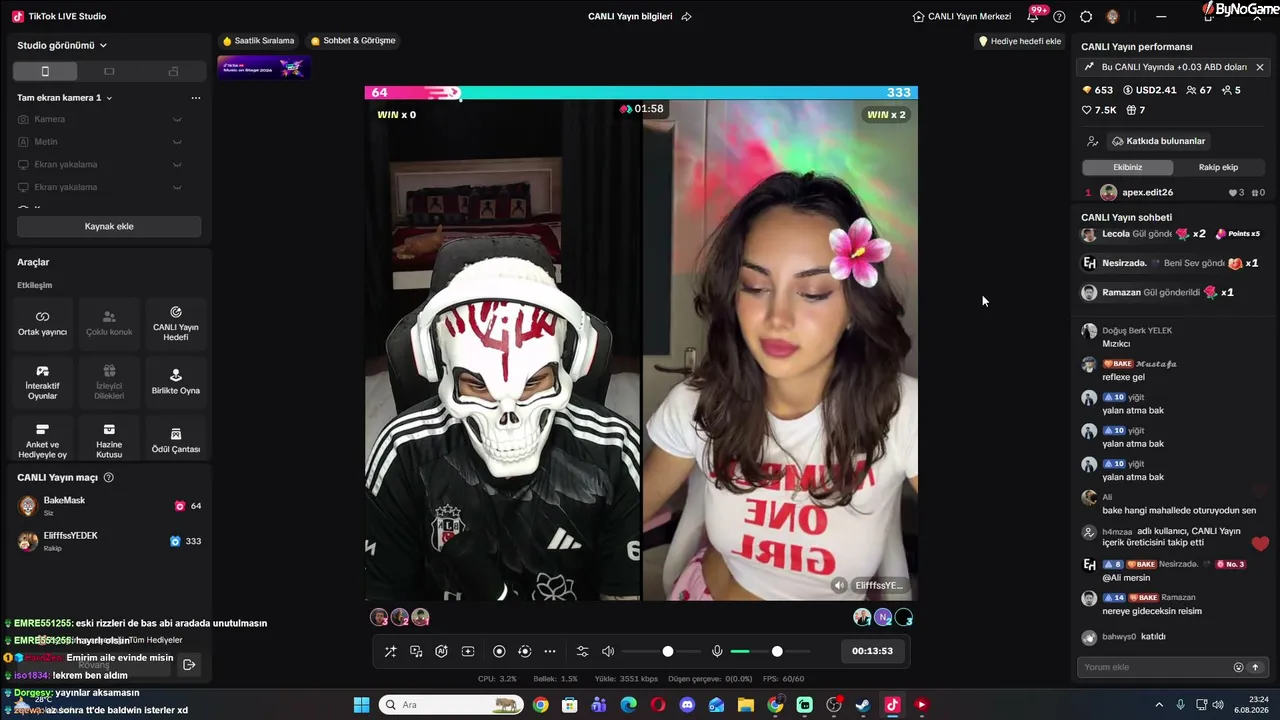Open CANLI Yayın Merkezi

coord(962,17)
